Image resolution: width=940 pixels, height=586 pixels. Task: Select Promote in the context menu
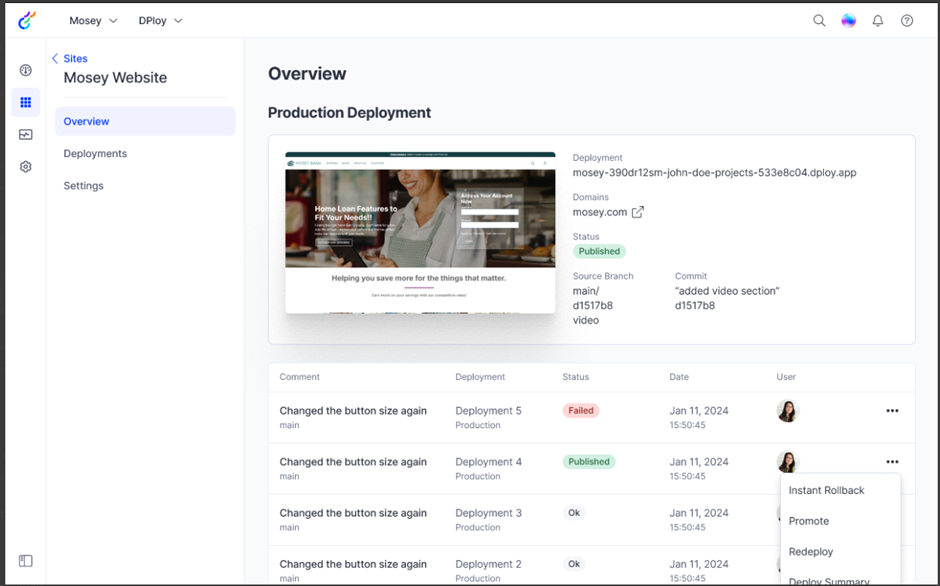point(808,521)
